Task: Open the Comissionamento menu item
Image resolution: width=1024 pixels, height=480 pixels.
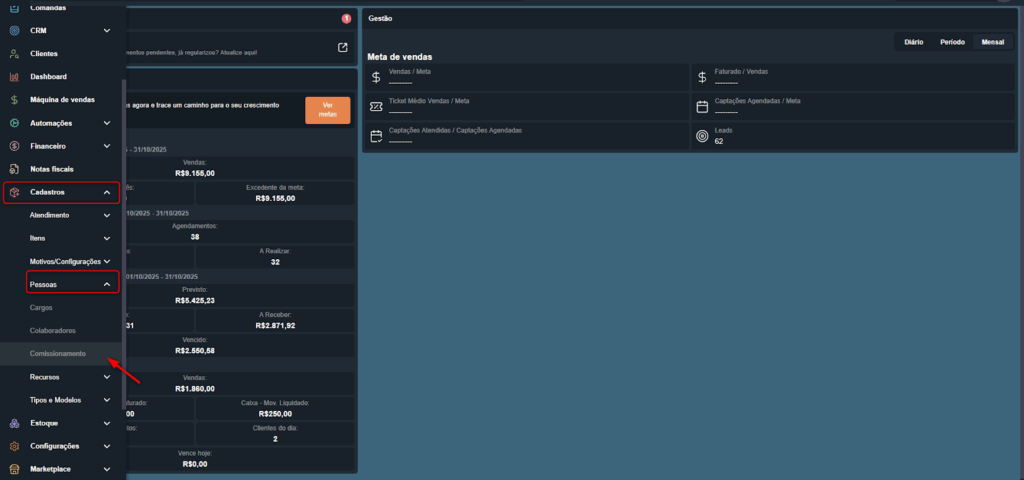Action: coord(58,354)
